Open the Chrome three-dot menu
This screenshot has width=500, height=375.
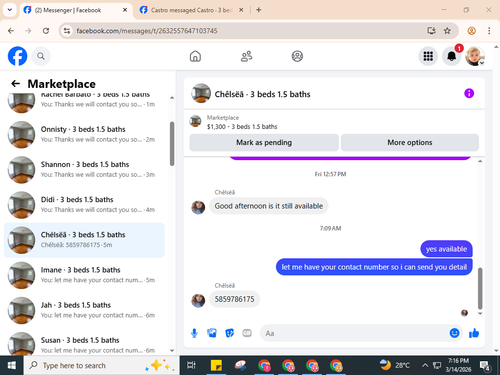489,31
